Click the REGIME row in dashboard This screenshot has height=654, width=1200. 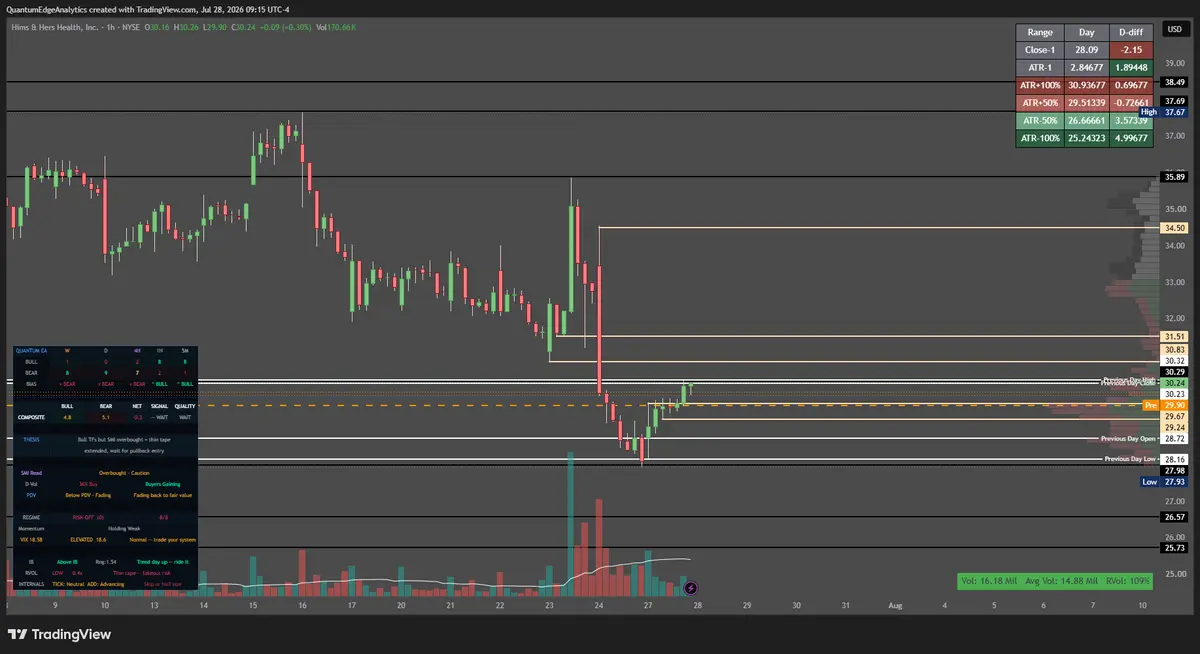(x=105, y=517)
